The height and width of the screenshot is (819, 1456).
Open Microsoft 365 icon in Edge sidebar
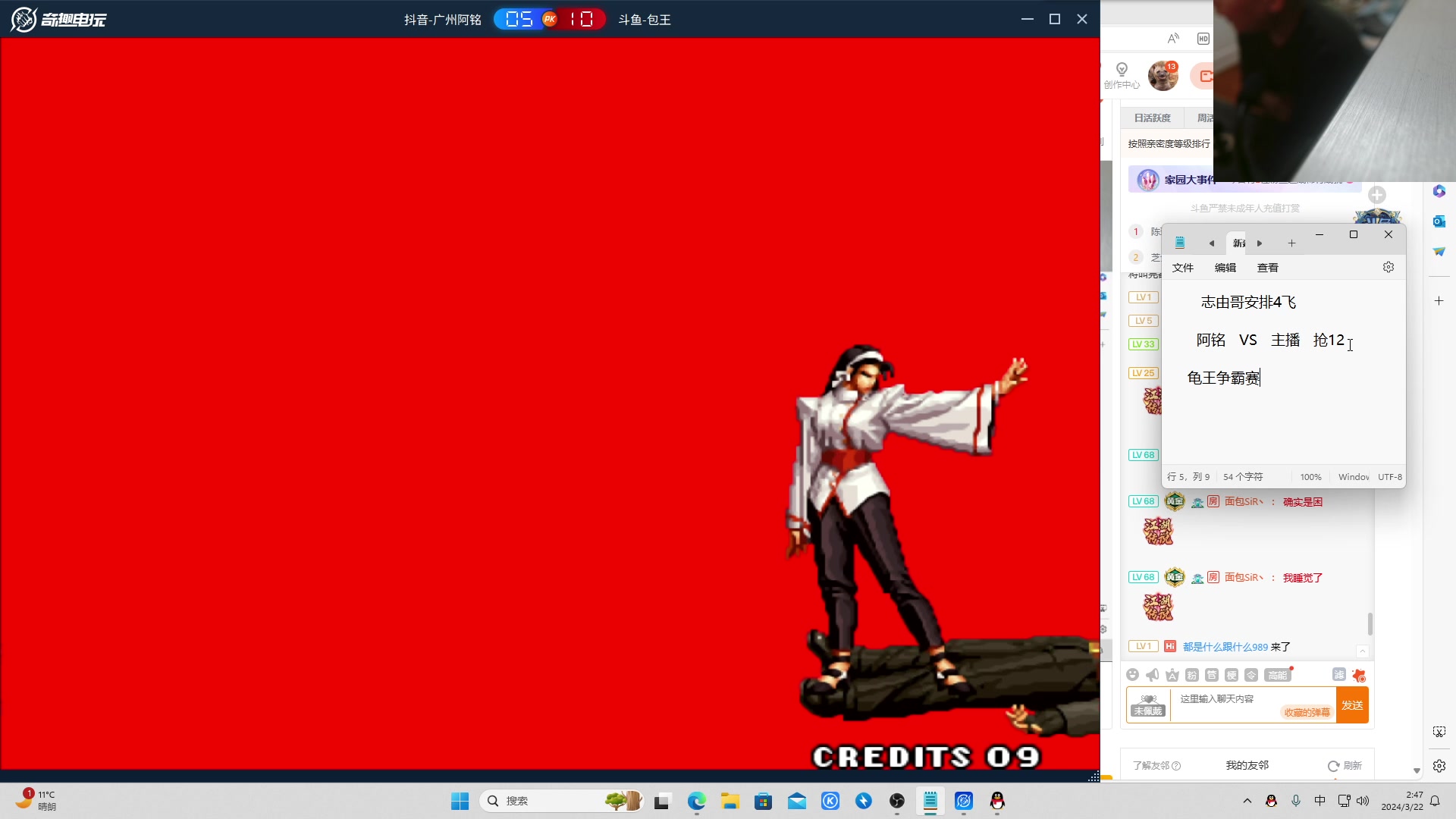coord(1439,191)
